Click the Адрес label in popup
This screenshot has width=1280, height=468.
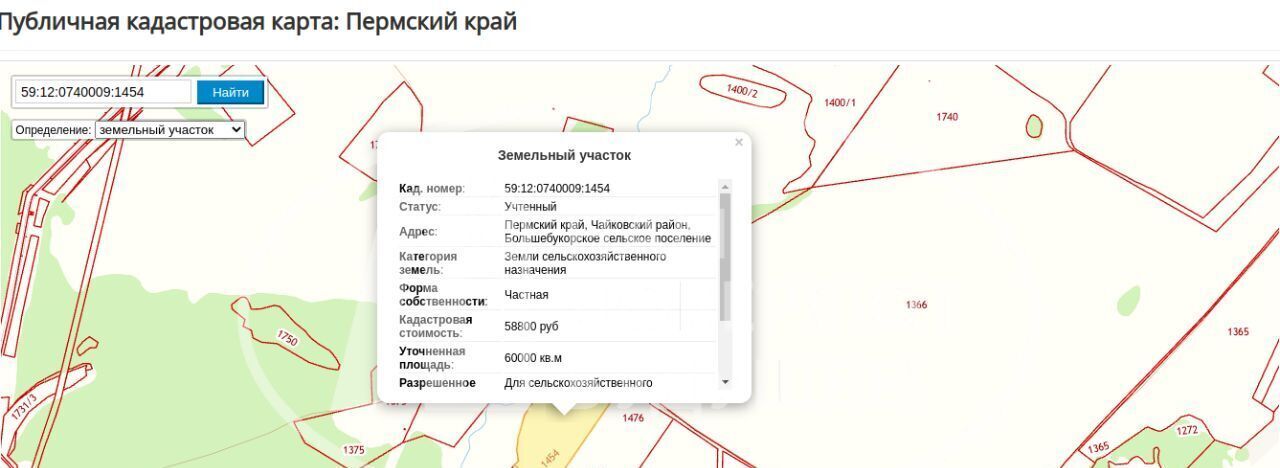tap(418, 232)
